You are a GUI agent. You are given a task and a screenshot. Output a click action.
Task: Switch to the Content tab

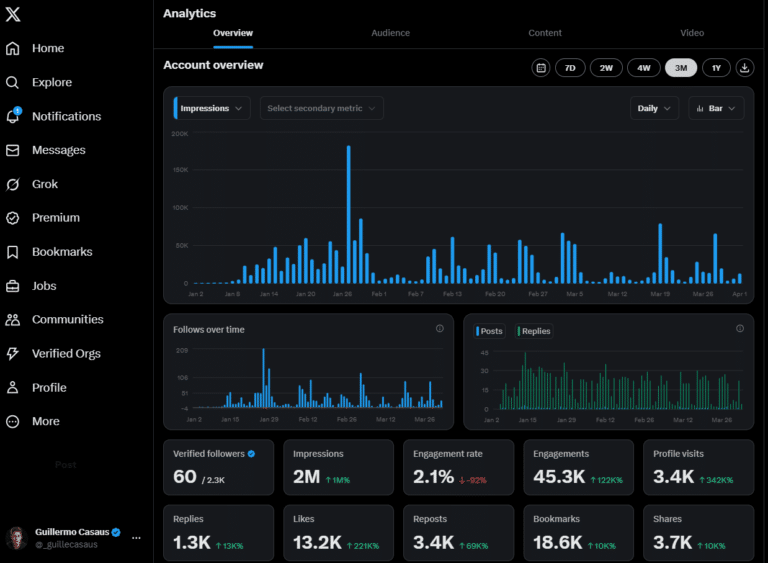point(545,33)
